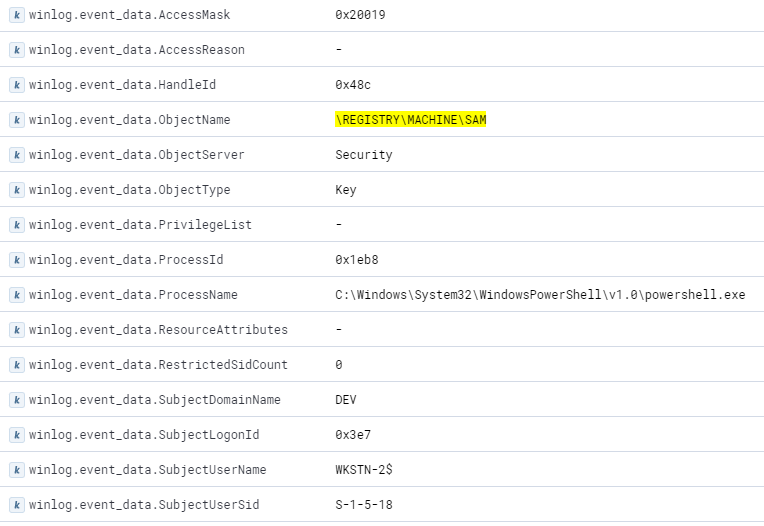Click the keyword icon for ObjectType row
The width and height of the screenshot is (764, 526).
(16, 190)
